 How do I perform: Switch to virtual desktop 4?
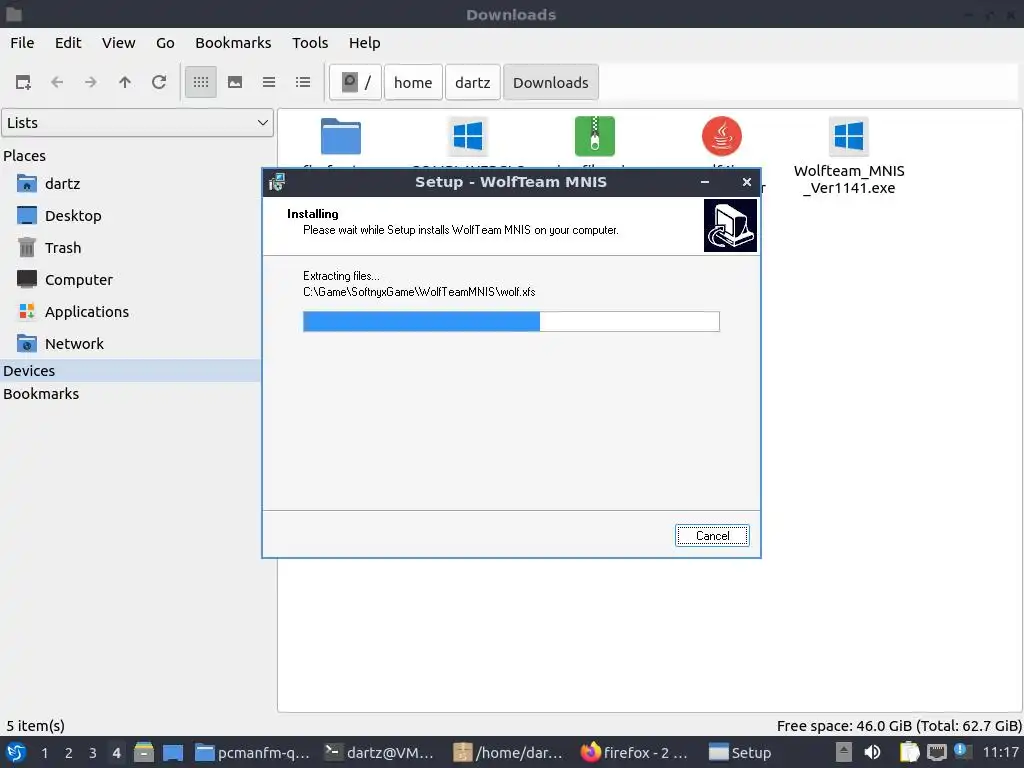116,753
